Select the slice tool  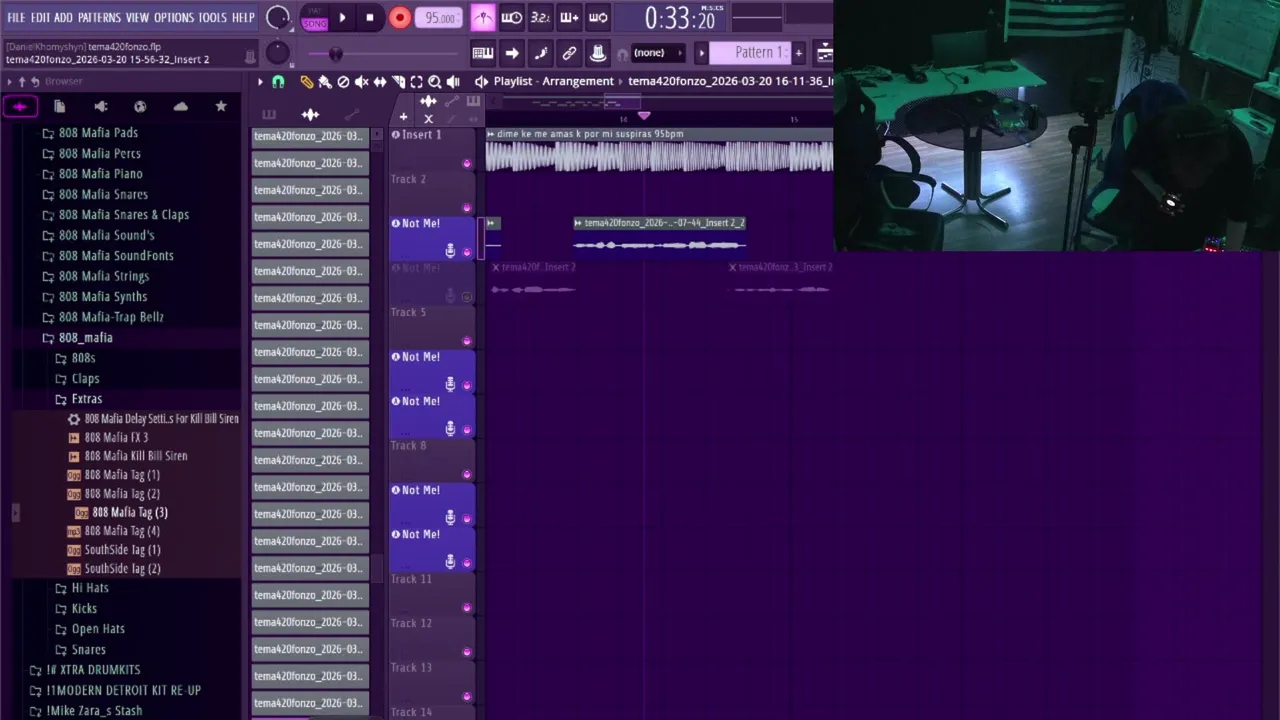[x=398, y=82]
